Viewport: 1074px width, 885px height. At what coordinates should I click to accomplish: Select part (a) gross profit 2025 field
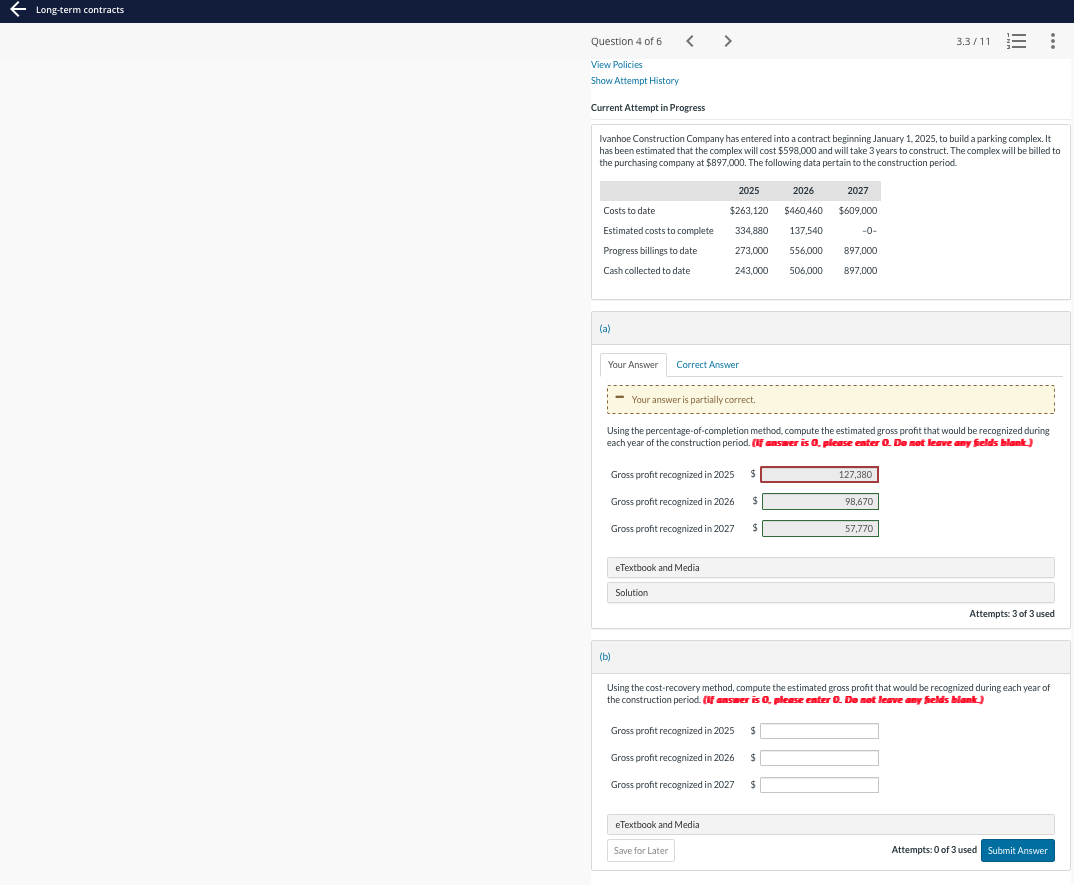coord(819,474)
